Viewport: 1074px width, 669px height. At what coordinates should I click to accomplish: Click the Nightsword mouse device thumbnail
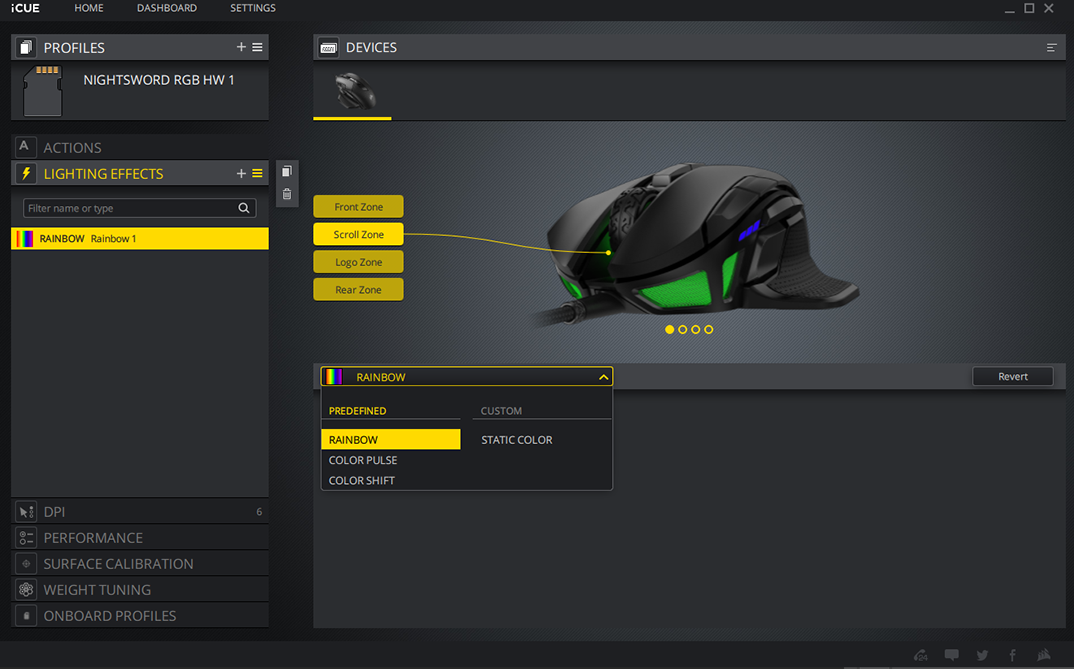[353, 92]
